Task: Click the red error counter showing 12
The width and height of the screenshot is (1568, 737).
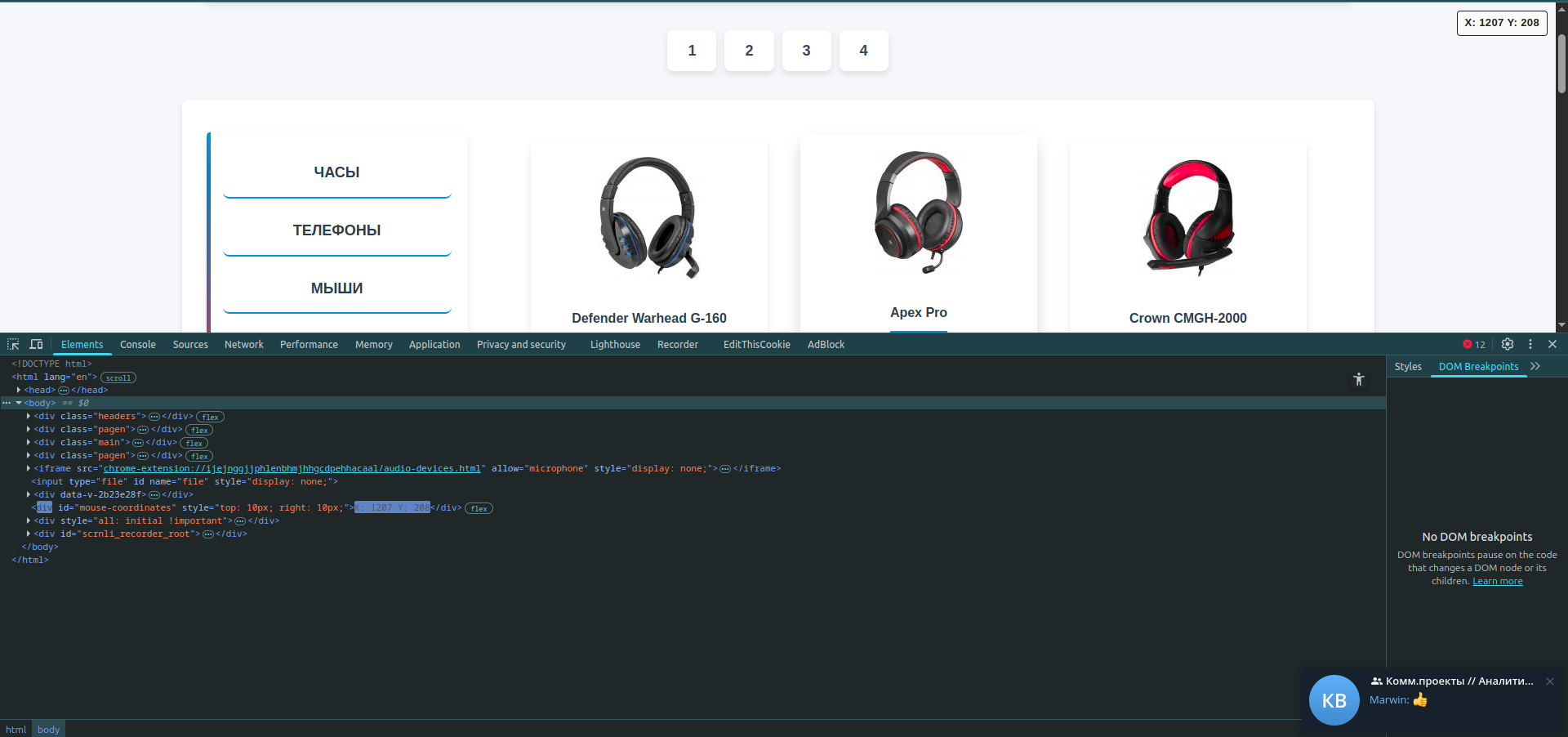Action: click(1474, 344)
